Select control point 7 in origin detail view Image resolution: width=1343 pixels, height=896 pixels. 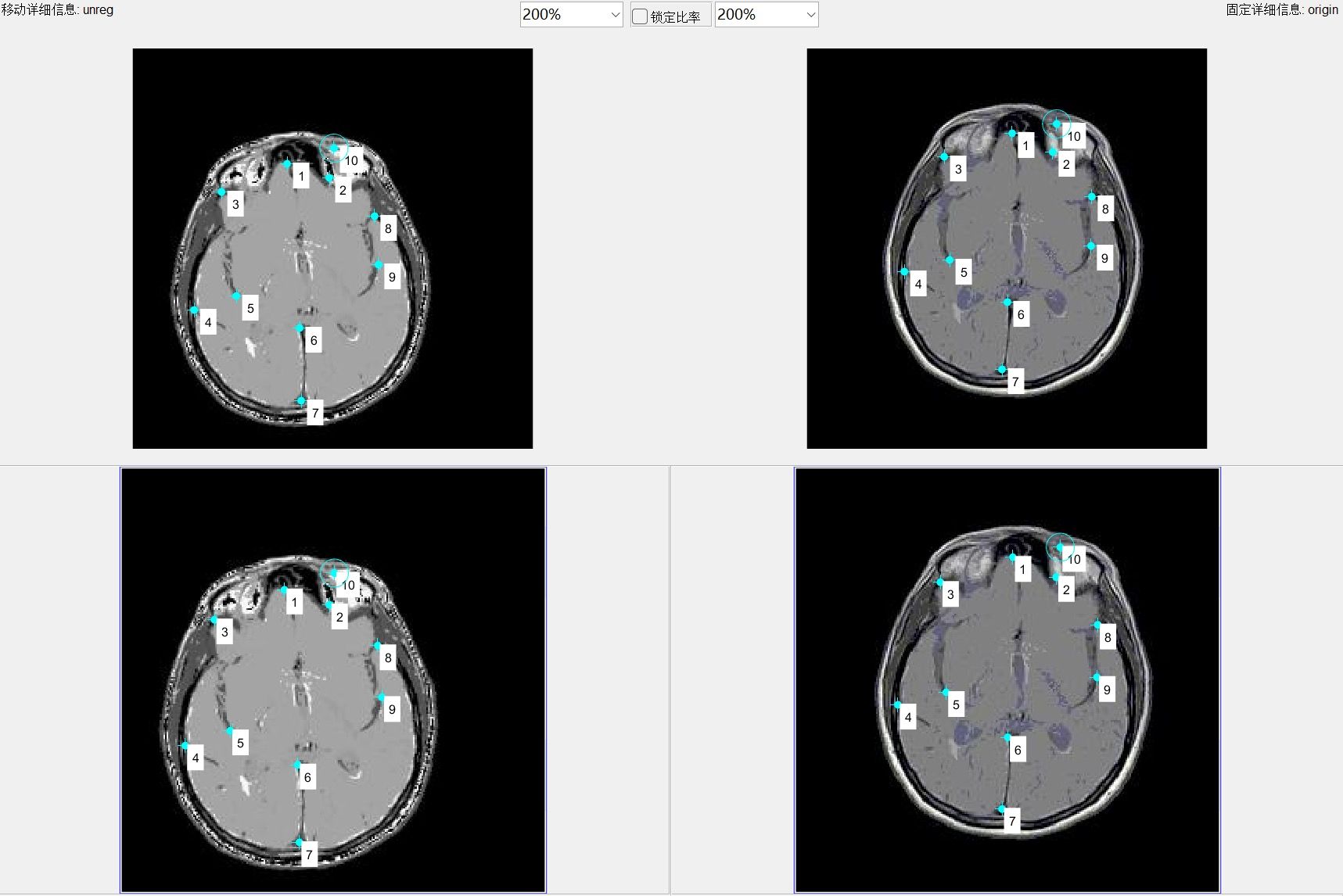(1002, 369)
